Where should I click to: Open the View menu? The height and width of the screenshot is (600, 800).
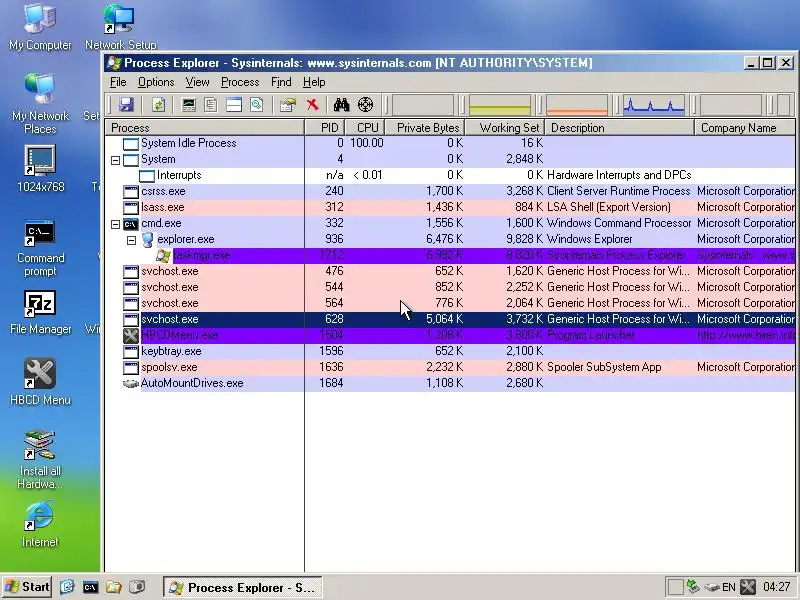(197, 82)
